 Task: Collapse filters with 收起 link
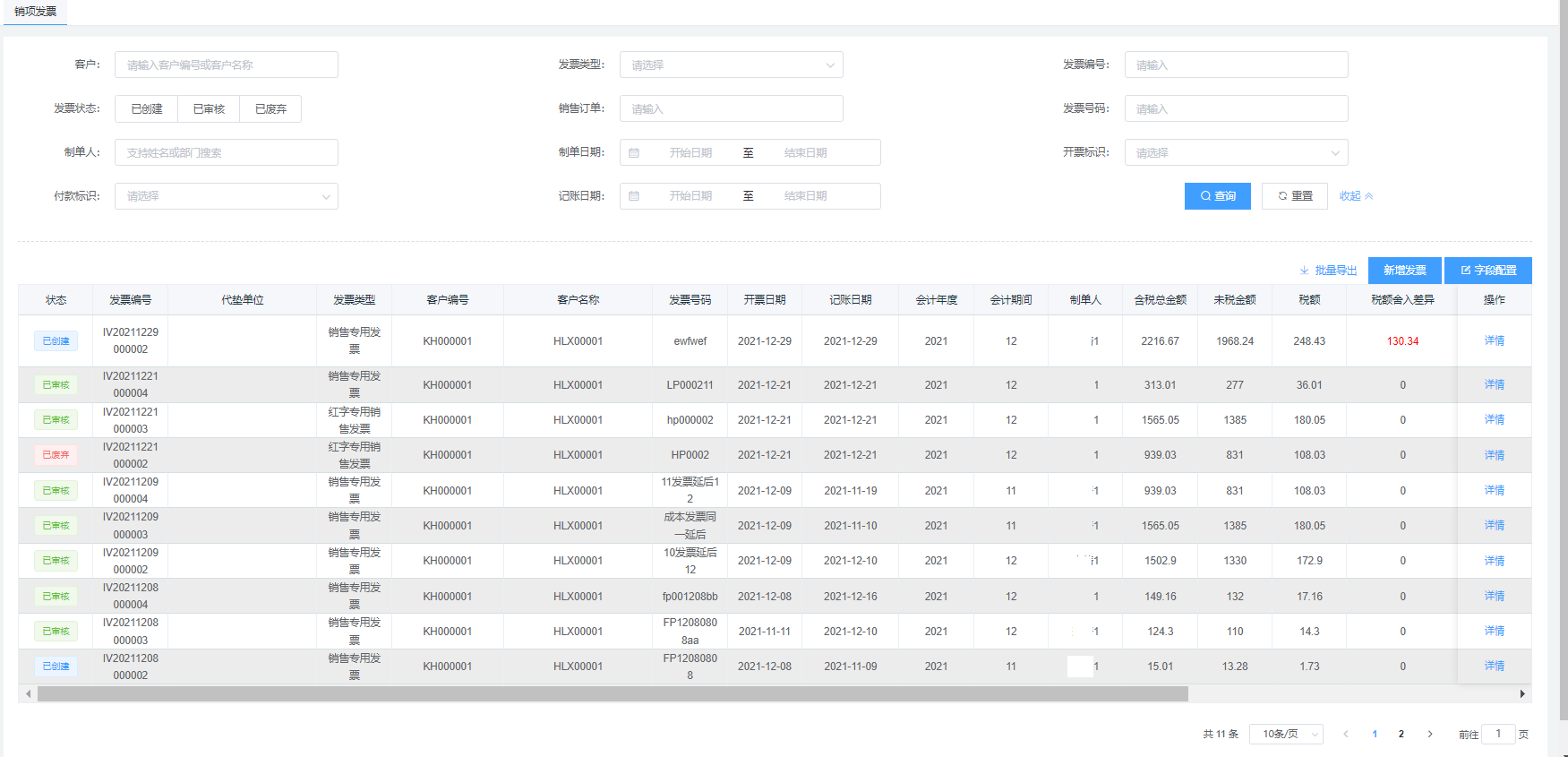coord(1355,196)
